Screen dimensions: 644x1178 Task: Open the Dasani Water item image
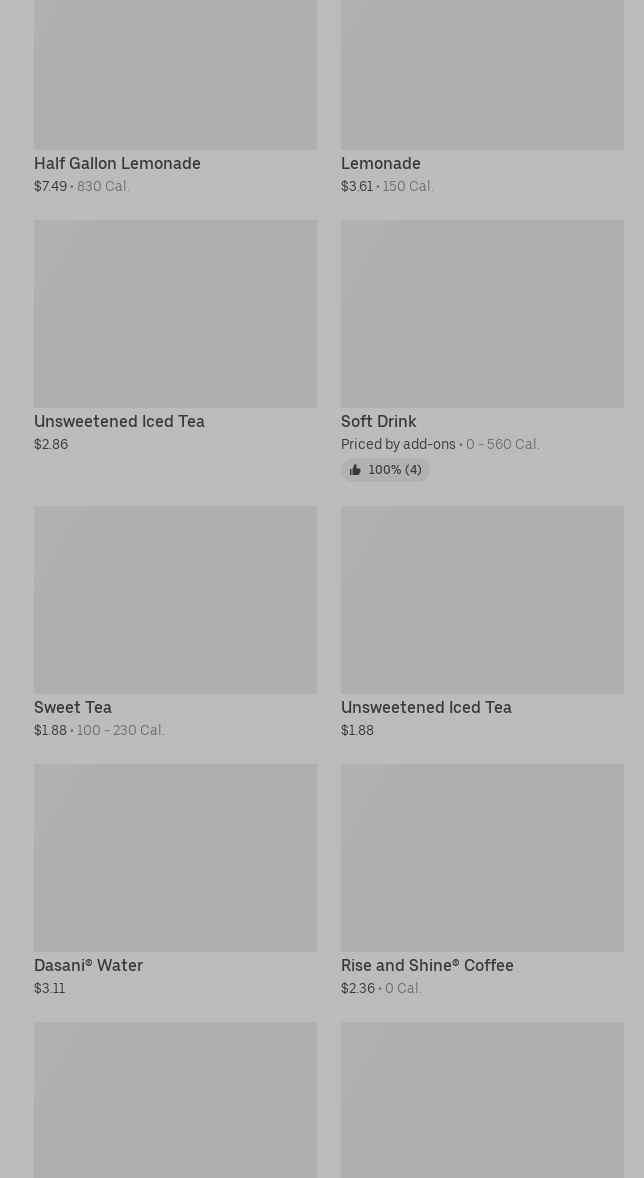point(175,857)
